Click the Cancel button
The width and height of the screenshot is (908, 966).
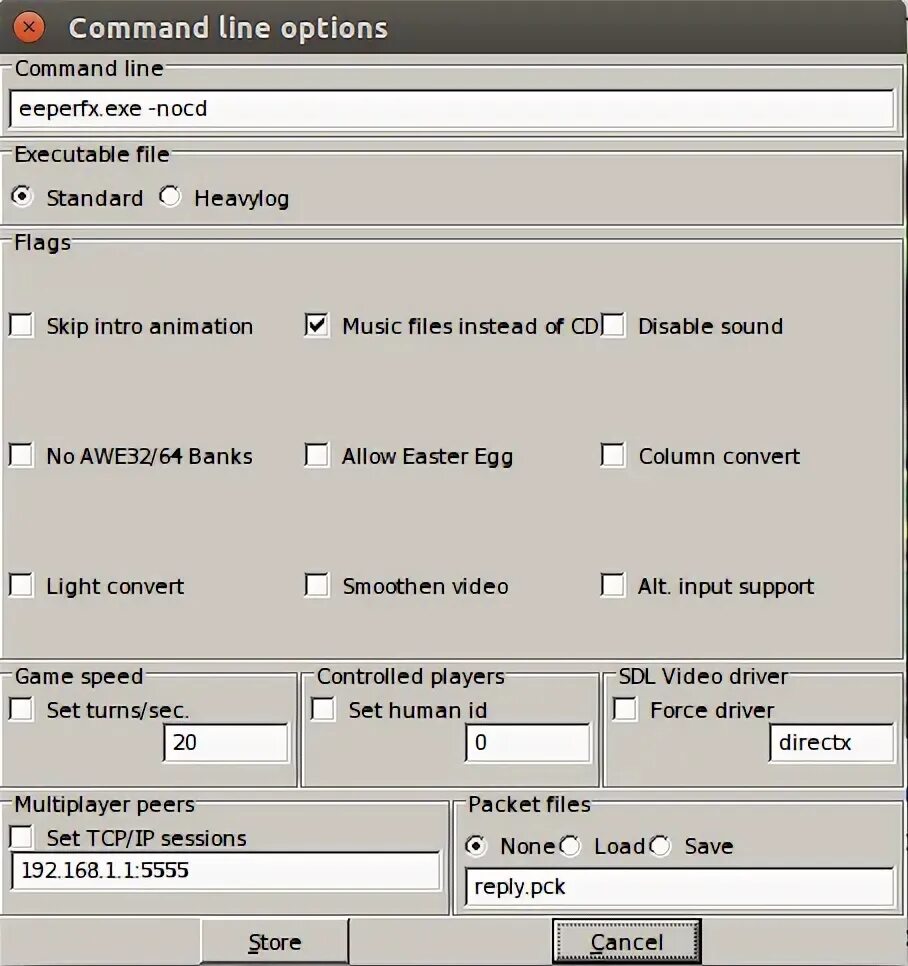[x=626, y=942]
